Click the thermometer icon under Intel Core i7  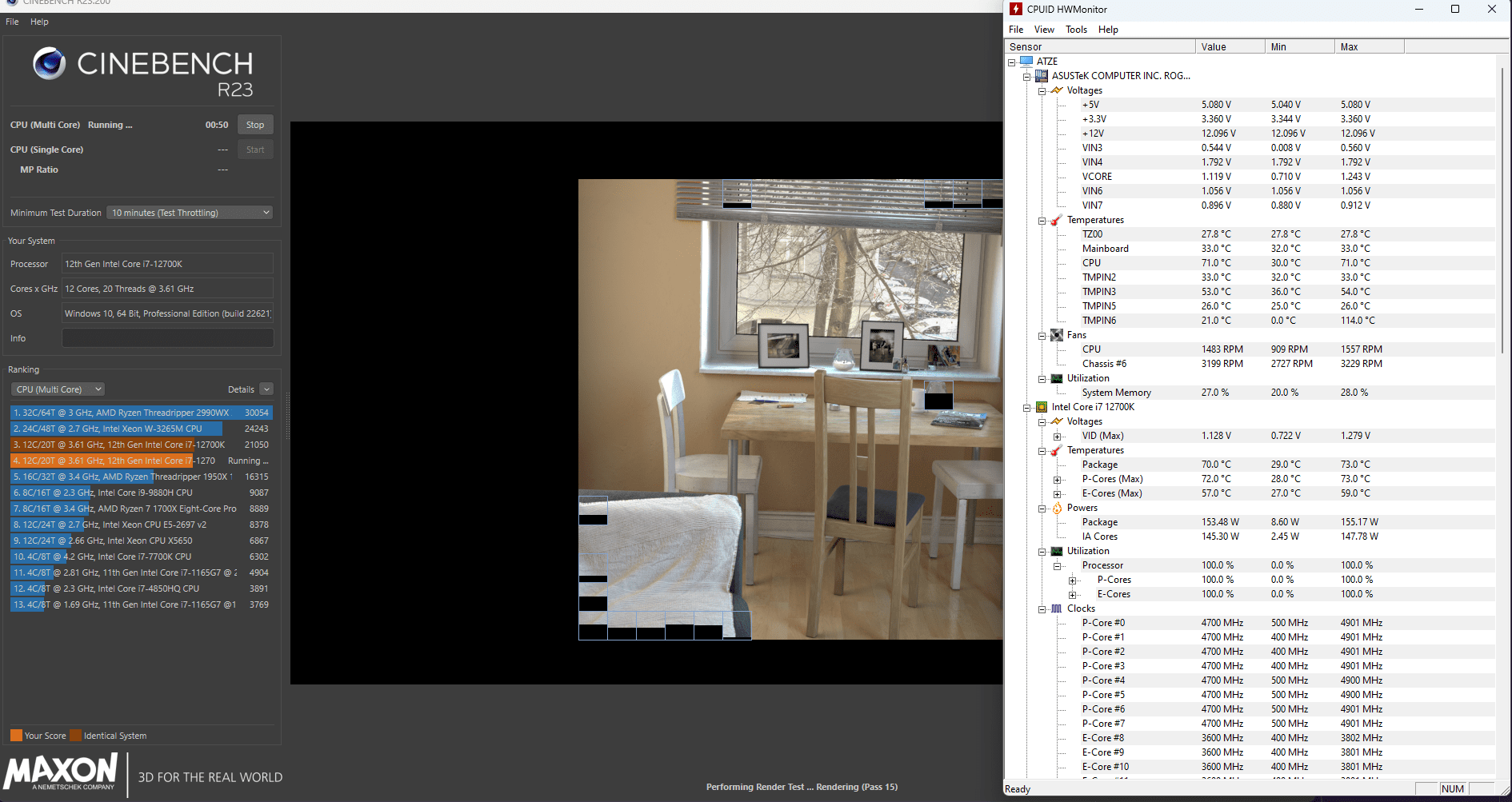pyautogui.click(x=1057, y=450)
